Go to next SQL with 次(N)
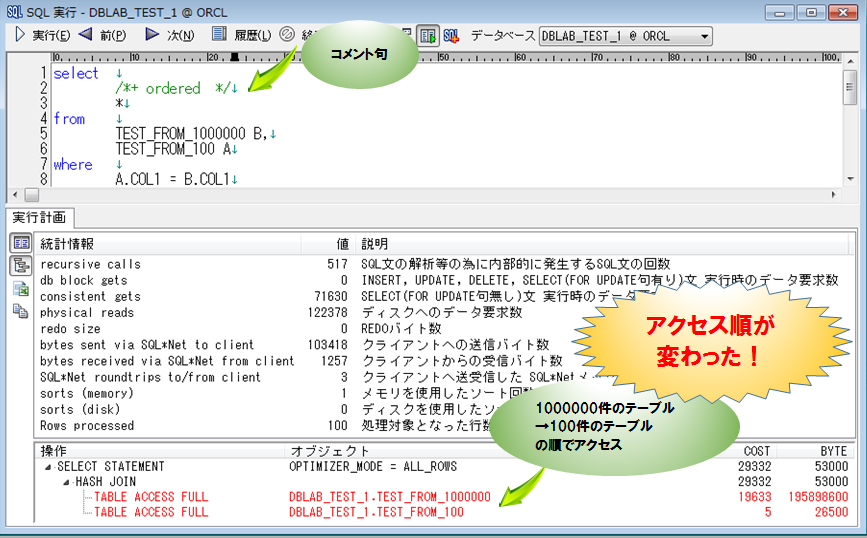The width and height of the screenshot is (867, 538). tap(152, 35)
